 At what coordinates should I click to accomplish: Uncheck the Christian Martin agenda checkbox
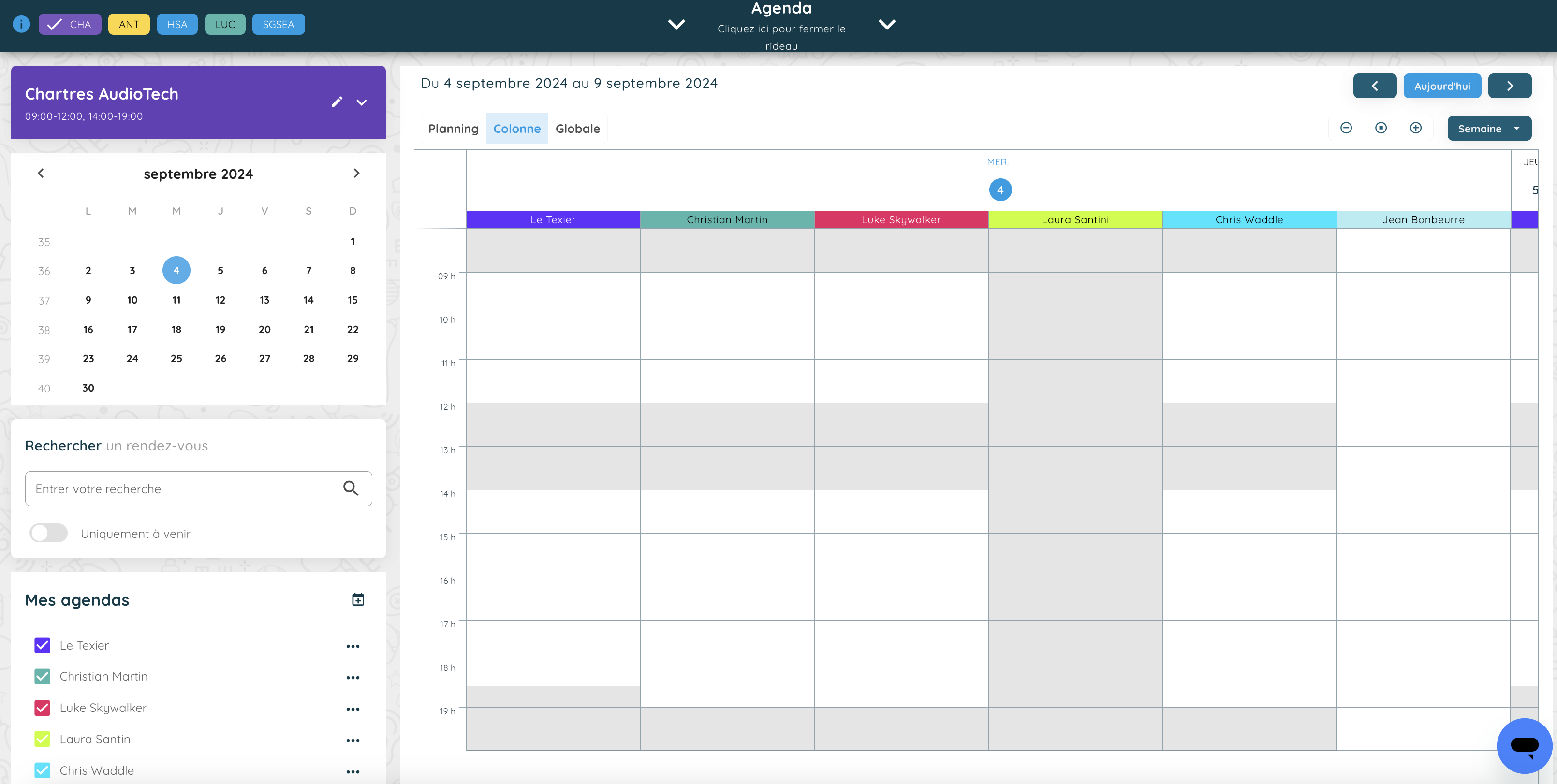(43, 677)
